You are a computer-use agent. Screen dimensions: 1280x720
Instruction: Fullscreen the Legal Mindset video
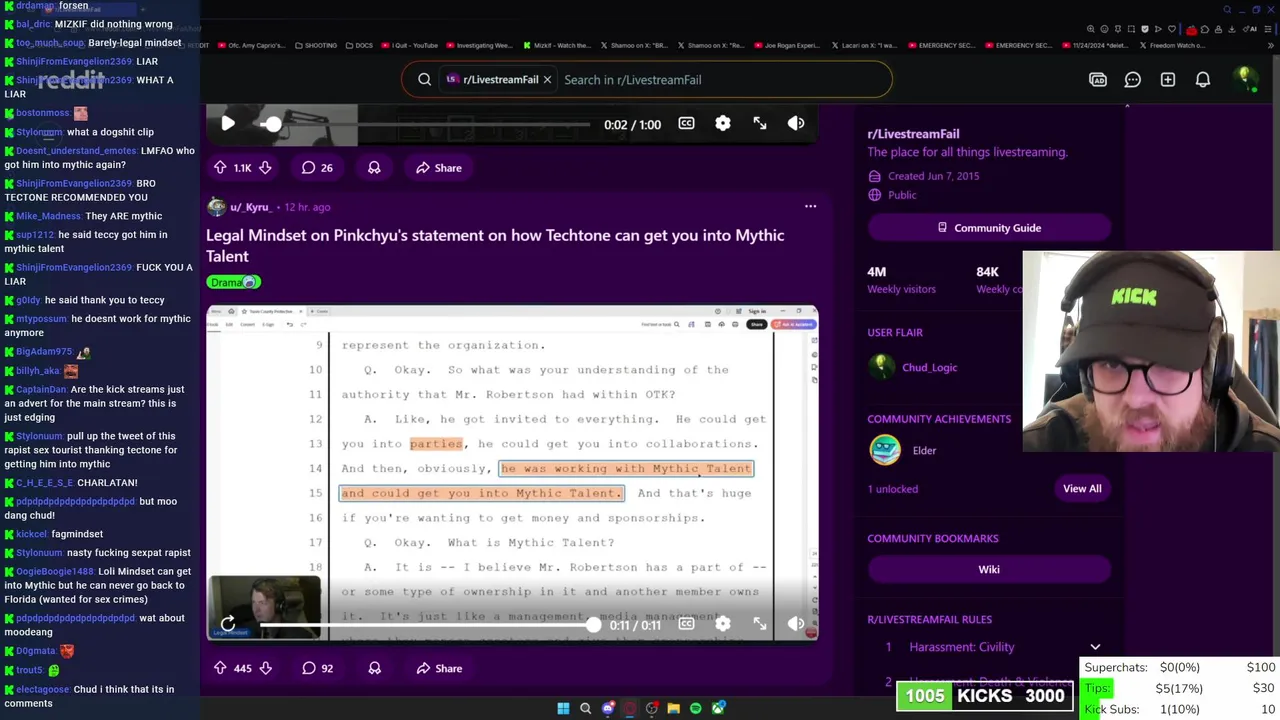760,624
